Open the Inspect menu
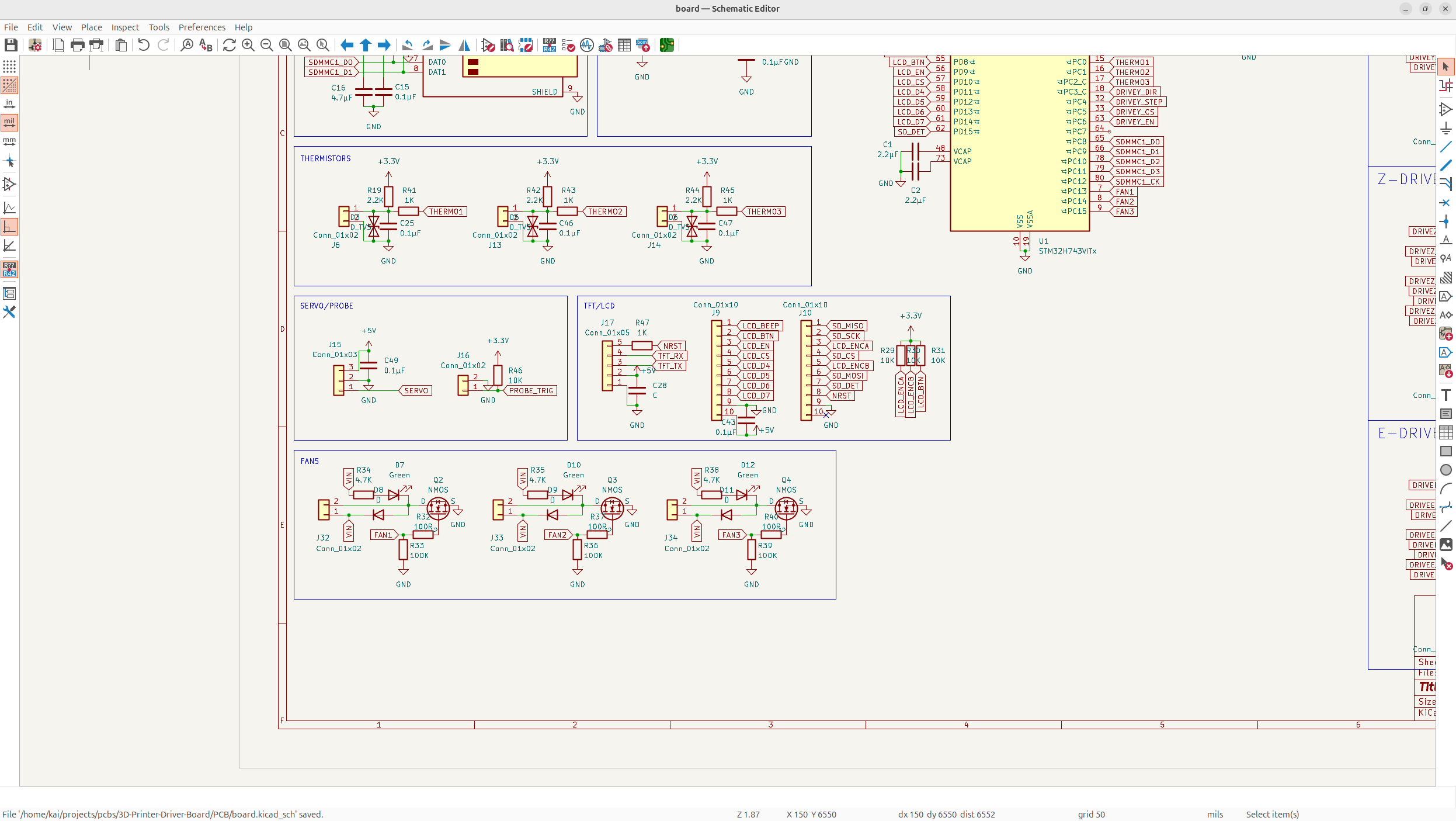This screenshot has height=821, width=1456. tap(125, 27)
